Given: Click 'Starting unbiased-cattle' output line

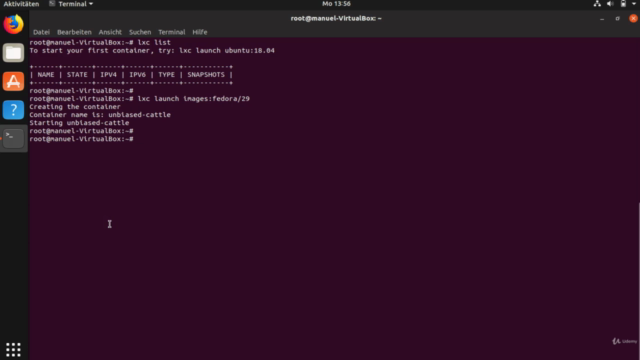Looking at the screenshot, I should (x=79, y=123).
